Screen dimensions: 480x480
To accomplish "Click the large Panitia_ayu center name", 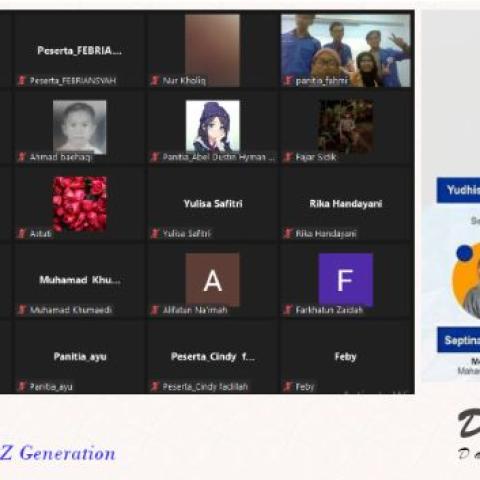I will click(x=80, y=357).
